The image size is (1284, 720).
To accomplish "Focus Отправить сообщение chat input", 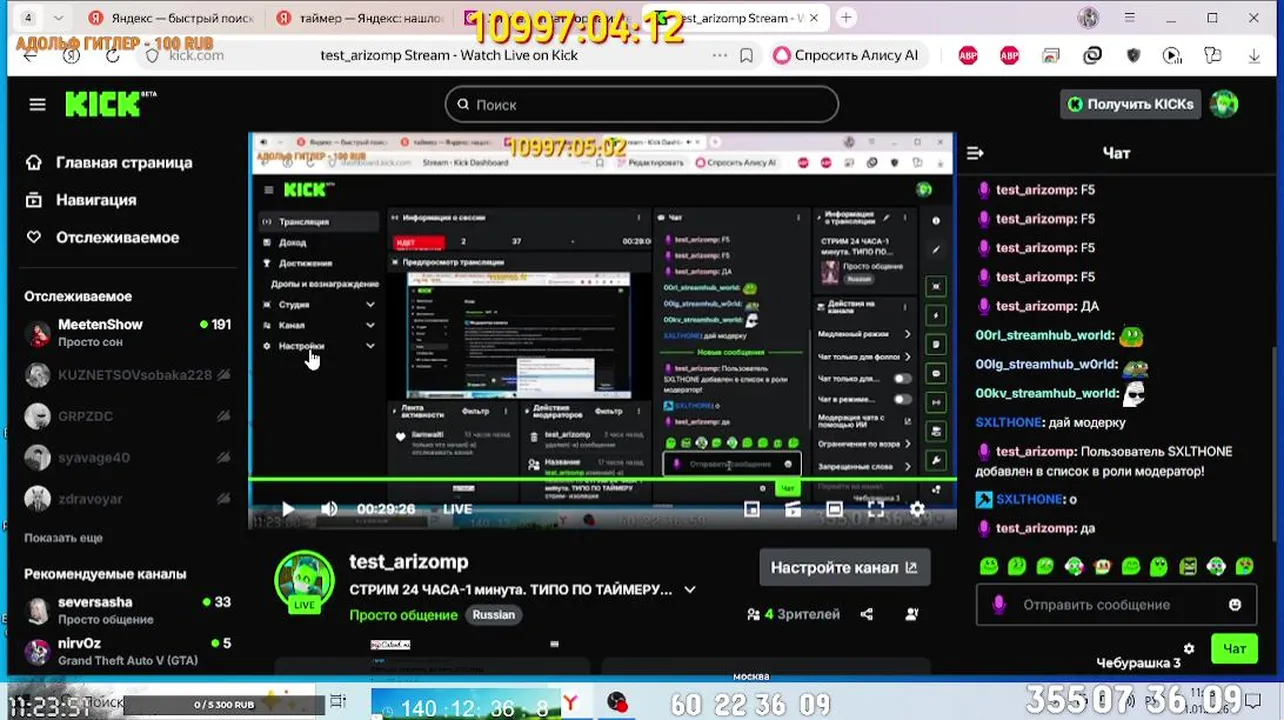I will tap(1096, 605).
